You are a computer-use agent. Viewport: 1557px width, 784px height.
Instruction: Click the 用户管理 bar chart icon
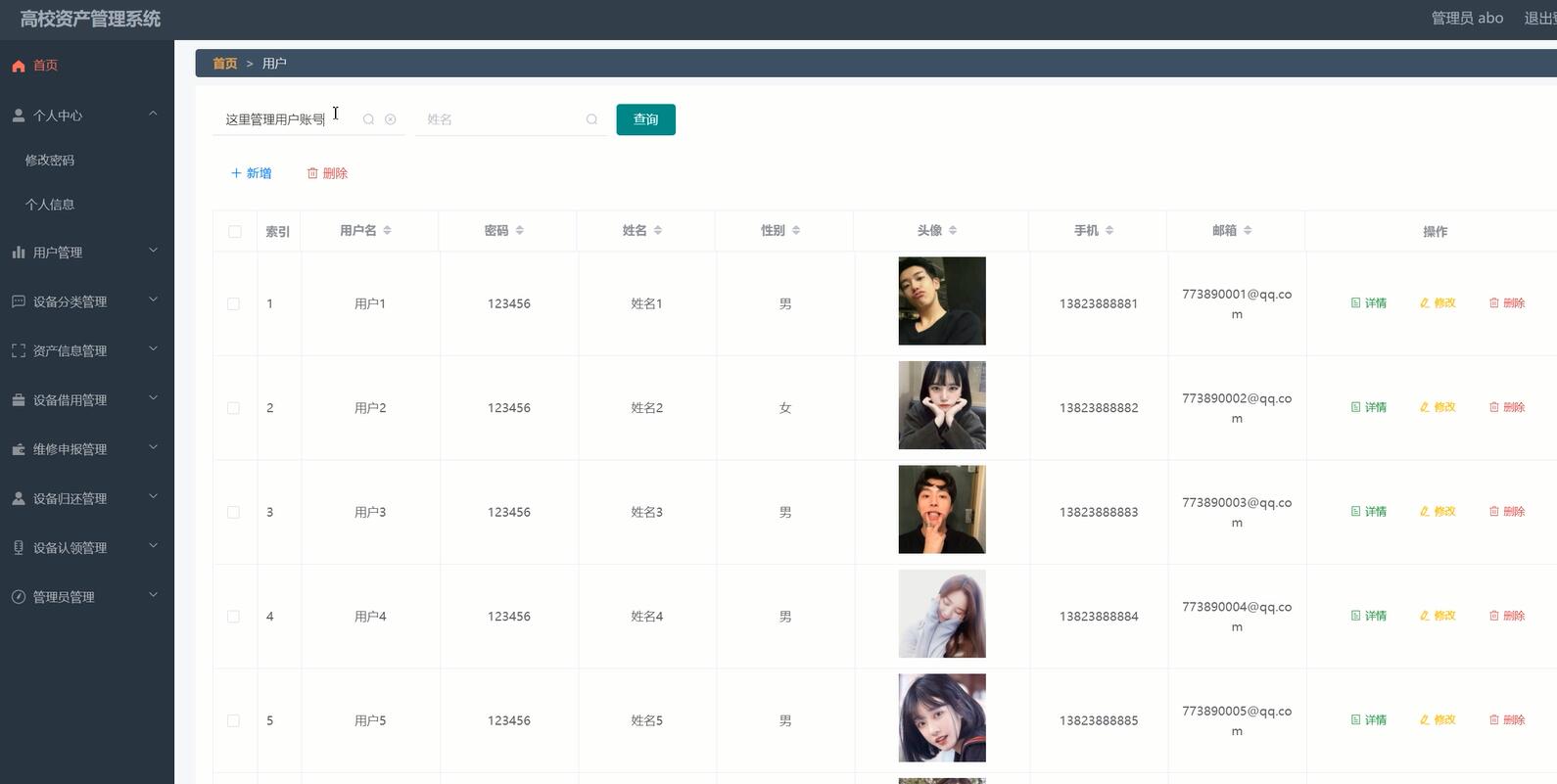click(x=18, y=253)
